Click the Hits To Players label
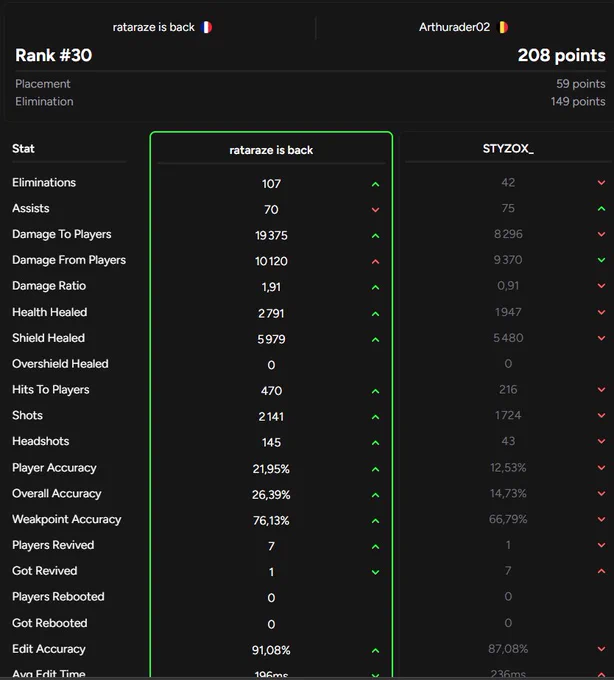 point(51,389)
